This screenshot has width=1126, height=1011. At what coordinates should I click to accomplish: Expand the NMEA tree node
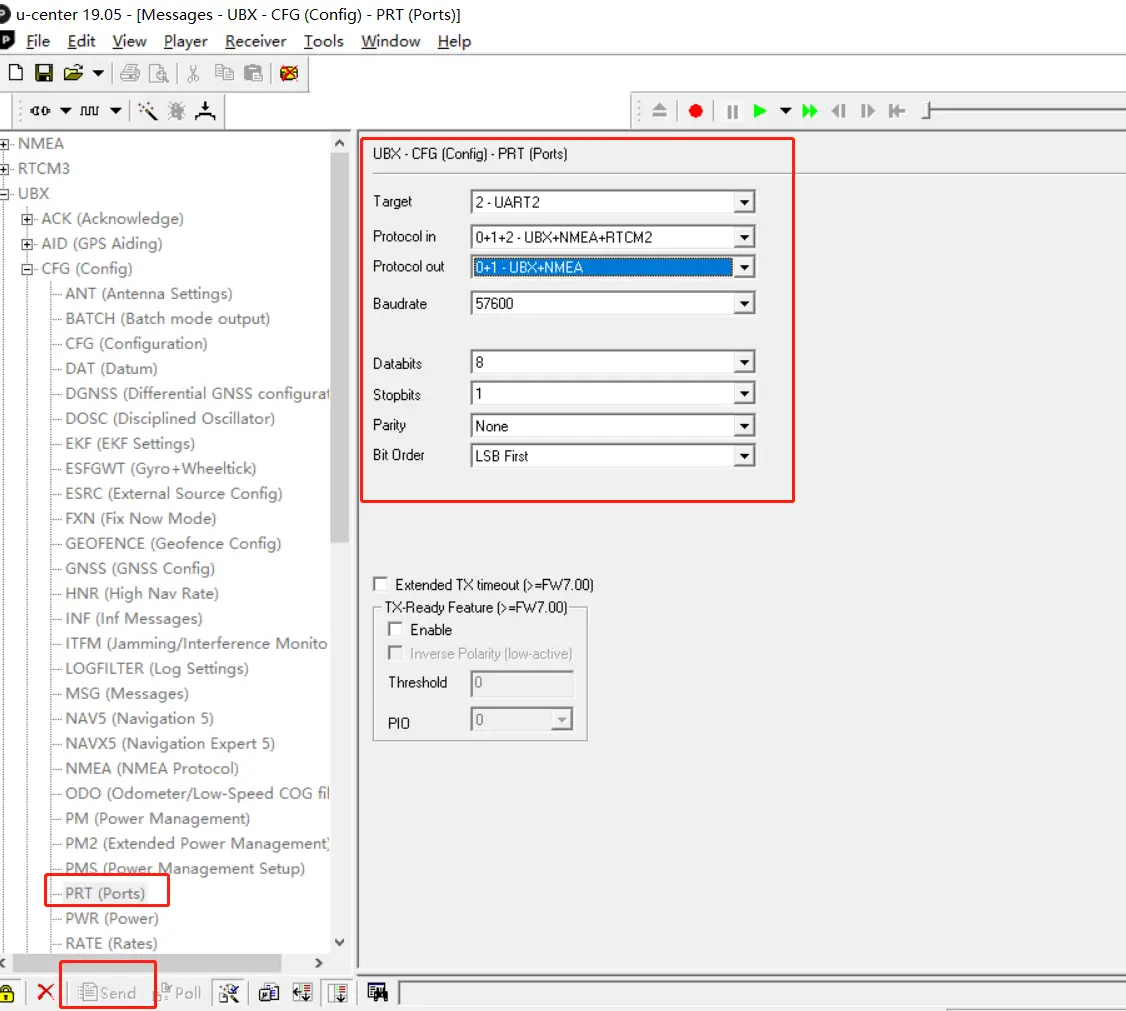click(x=5, y=144)
